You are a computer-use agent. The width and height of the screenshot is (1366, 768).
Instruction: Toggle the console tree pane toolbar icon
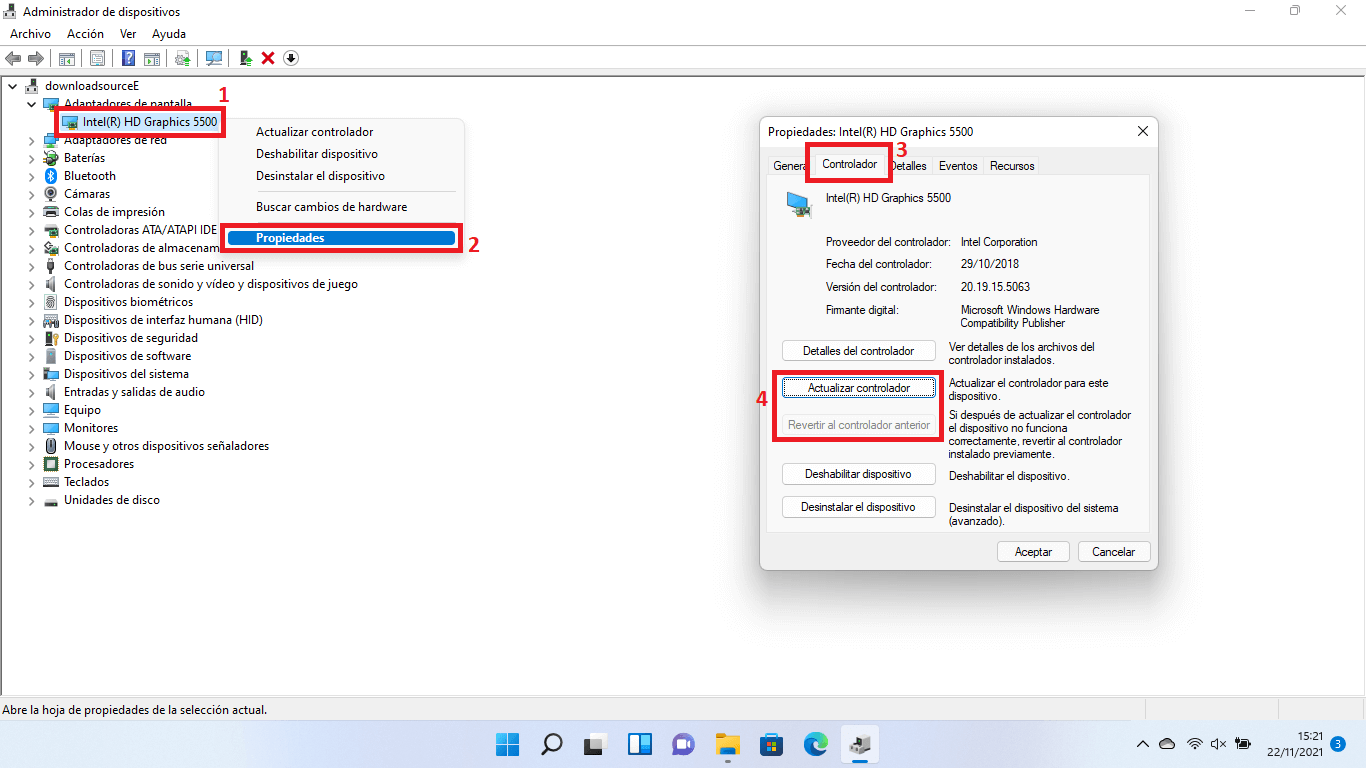click(67, 58)
